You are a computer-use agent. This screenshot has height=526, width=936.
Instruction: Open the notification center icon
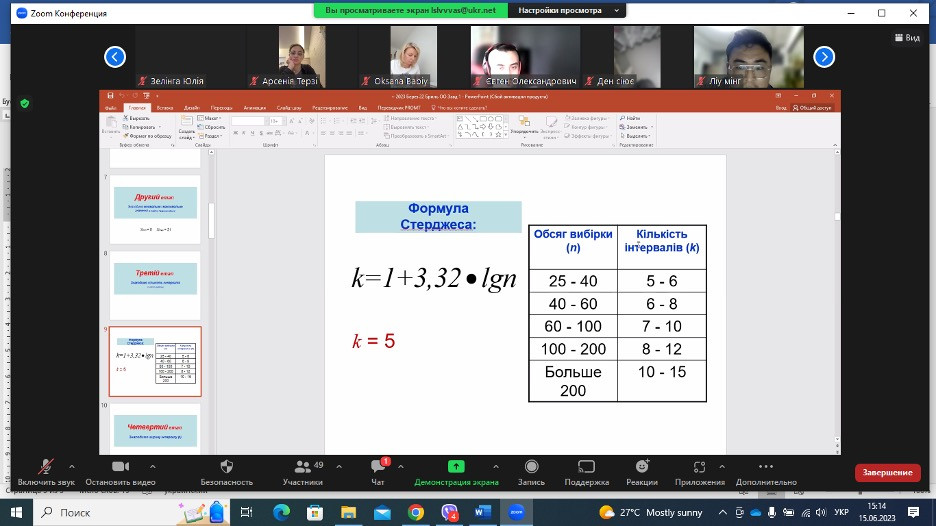tap(913, 512)
